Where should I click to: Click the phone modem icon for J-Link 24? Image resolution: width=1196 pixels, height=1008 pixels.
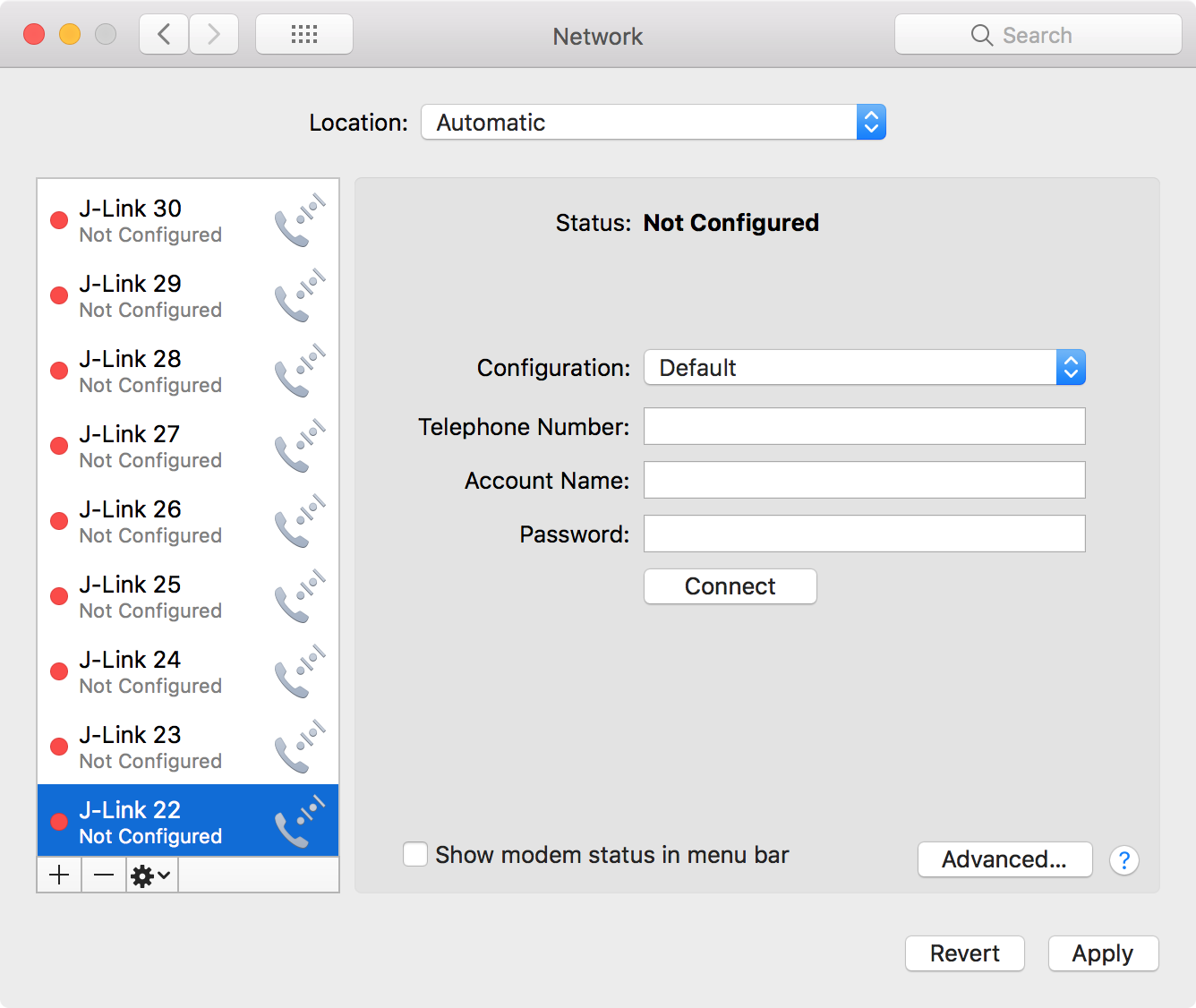(300, 671)
